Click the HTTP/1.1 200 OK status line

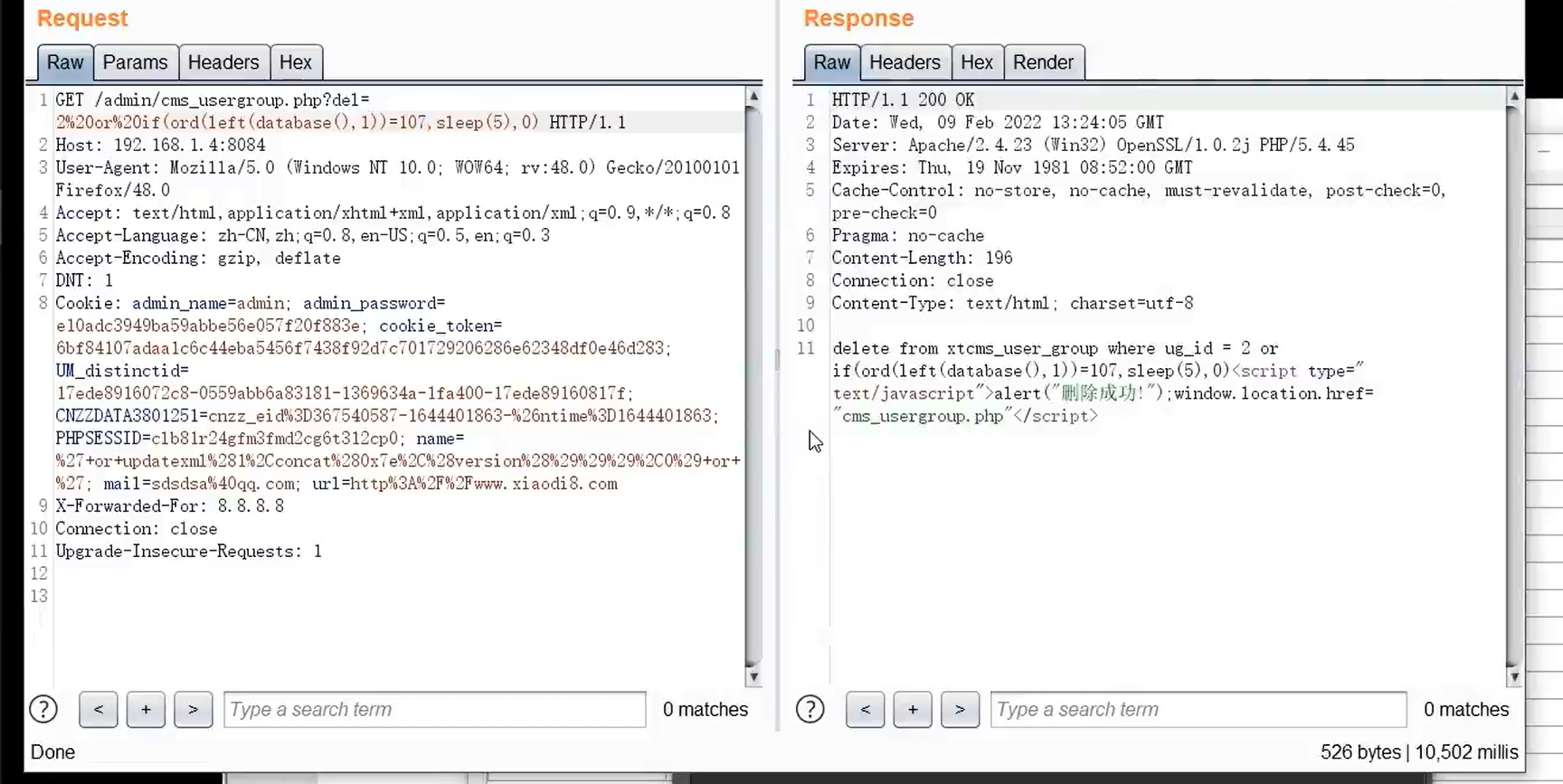point(903,99)
